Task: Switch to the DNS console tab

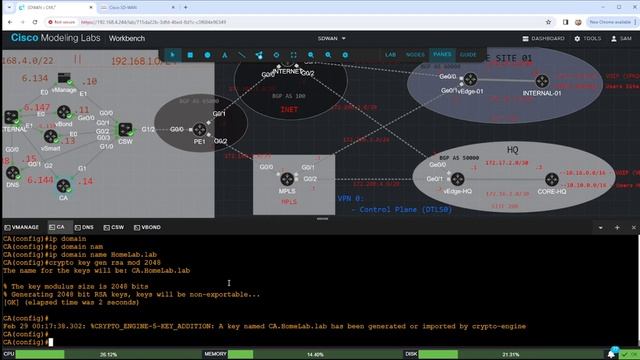Action: (84, 227)
